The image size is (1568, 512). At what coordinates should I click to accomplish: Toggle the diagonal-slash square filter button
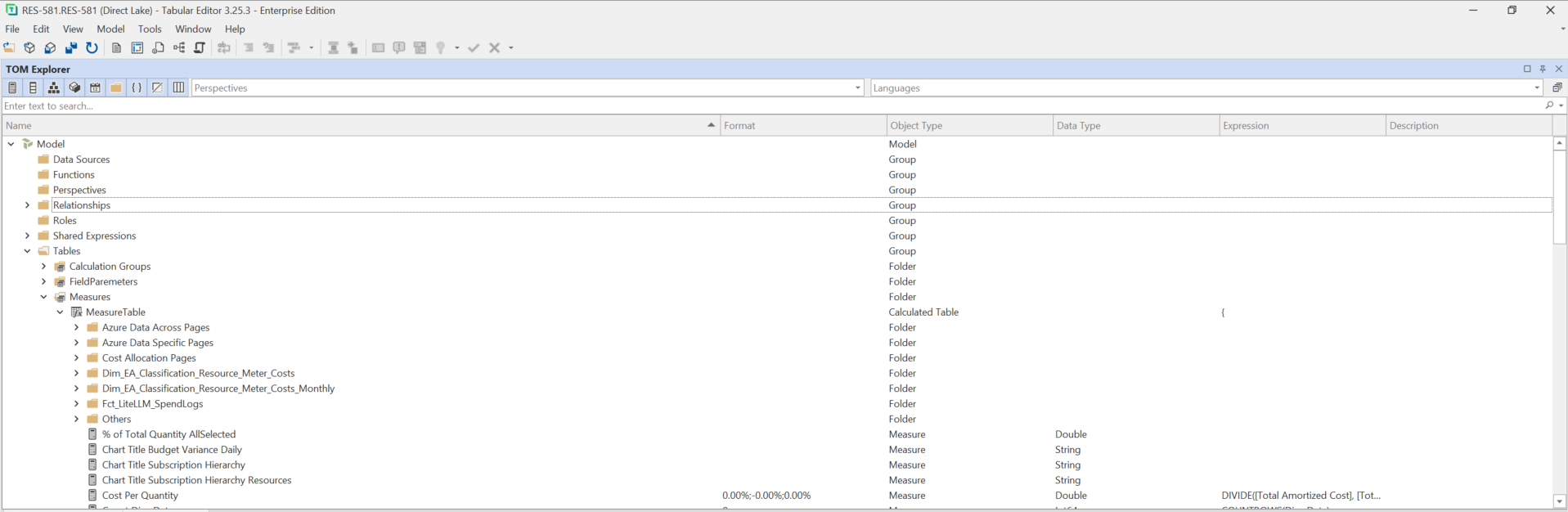[x=157, y=88]
